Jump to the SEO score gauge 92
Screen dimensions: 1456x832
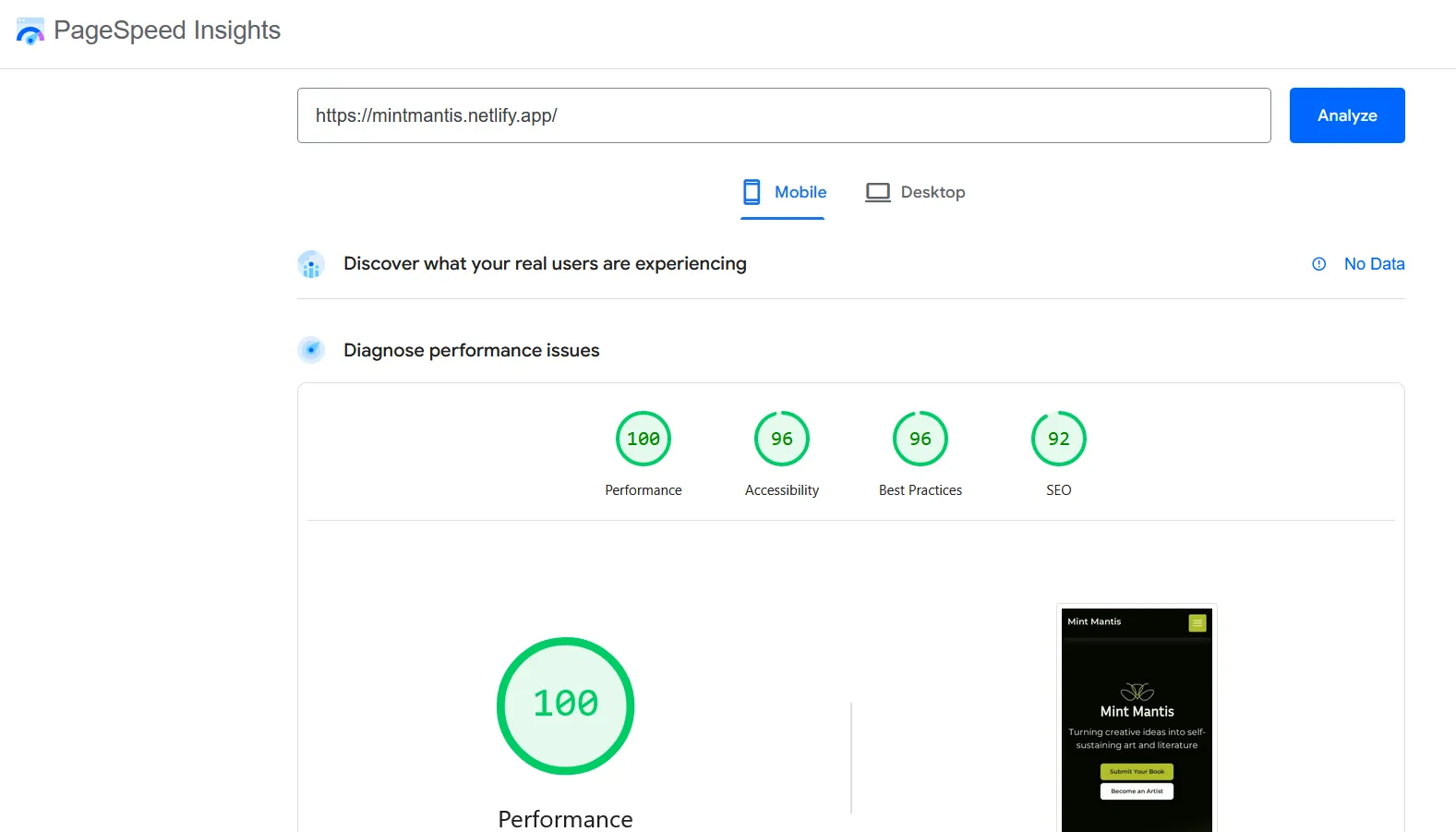point(1059,439)
